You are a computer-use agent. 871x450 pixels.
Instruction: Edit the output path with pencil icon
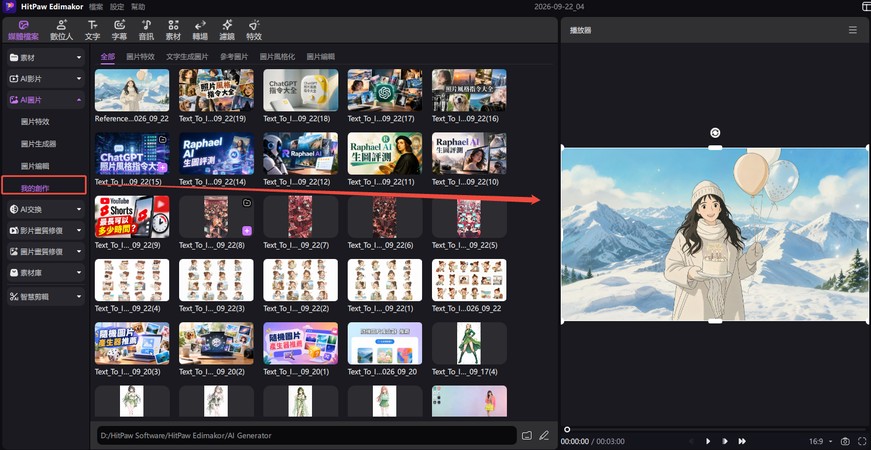[x=544, y=435]
